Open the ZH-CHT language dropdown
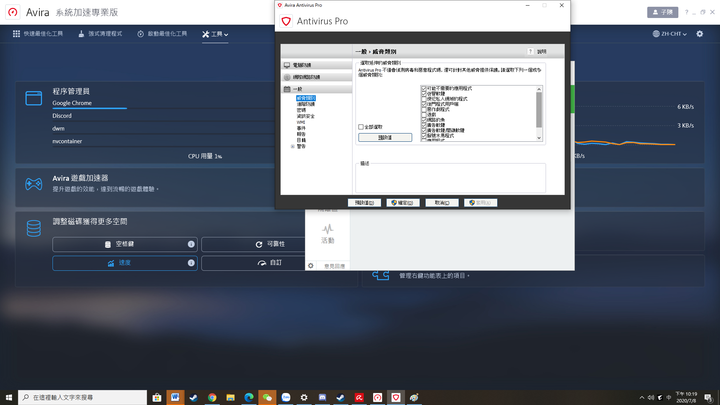The image size is (720, 405). [669, 34]
